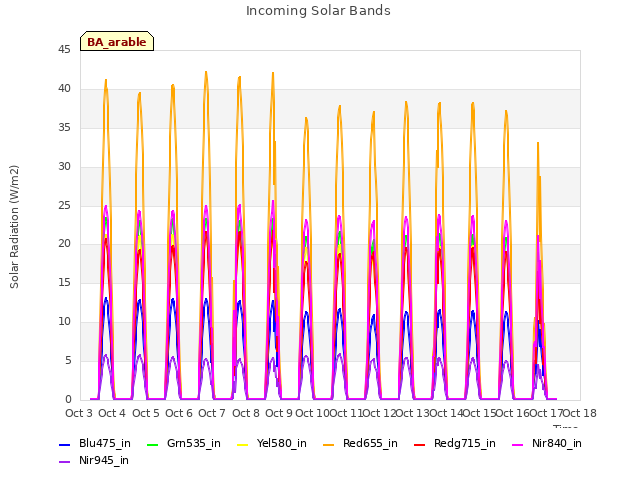Click the magenta Nir840 peak on Oct 13
640x480 pixels.
[x=406, y=217]
